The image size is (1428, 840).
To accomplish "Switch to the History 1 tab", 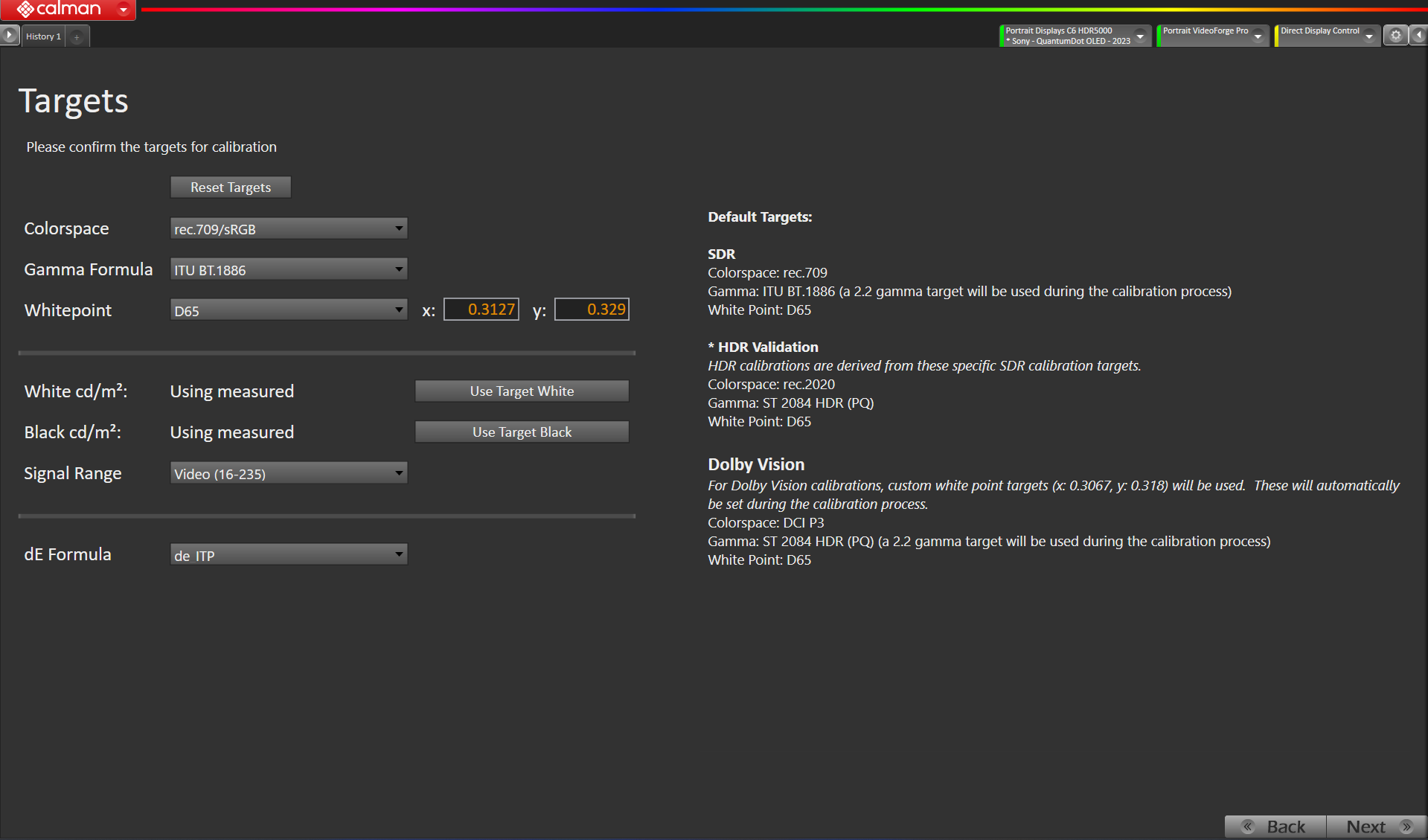I will (x=43, y=36).
